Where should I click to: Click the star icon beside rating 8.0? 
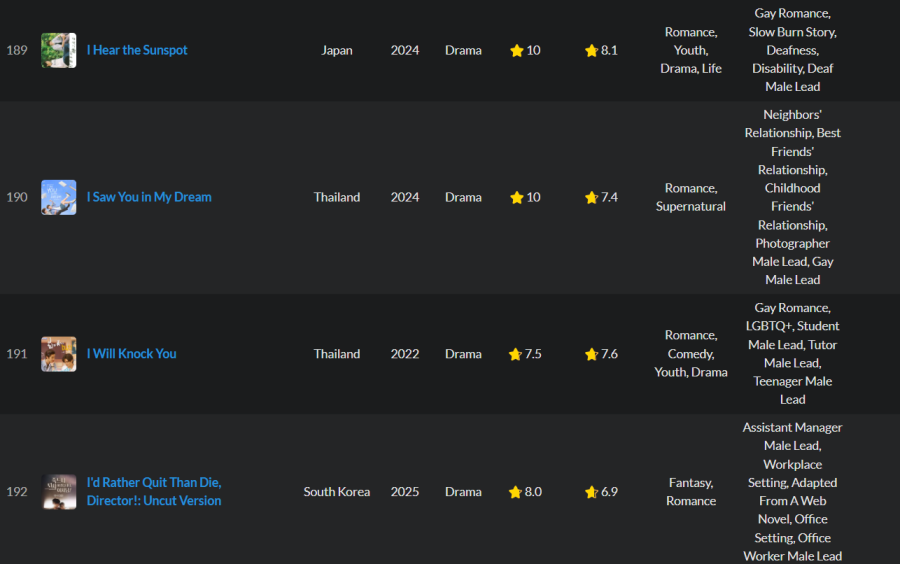(515, 492)
